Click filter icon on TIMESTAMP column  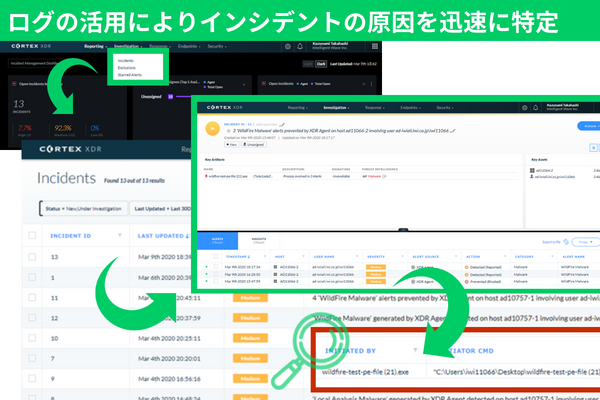coord(265,256)
